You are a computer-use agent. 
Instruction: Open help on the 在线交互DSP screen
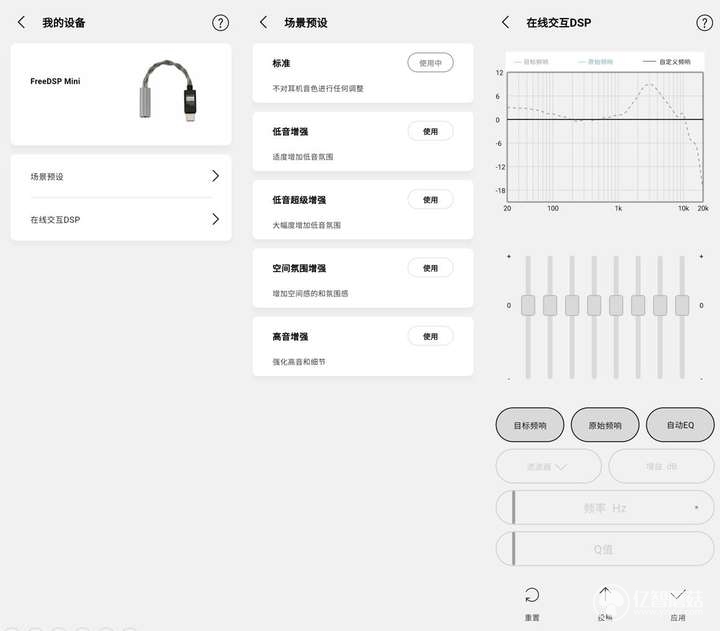point(704,23)
